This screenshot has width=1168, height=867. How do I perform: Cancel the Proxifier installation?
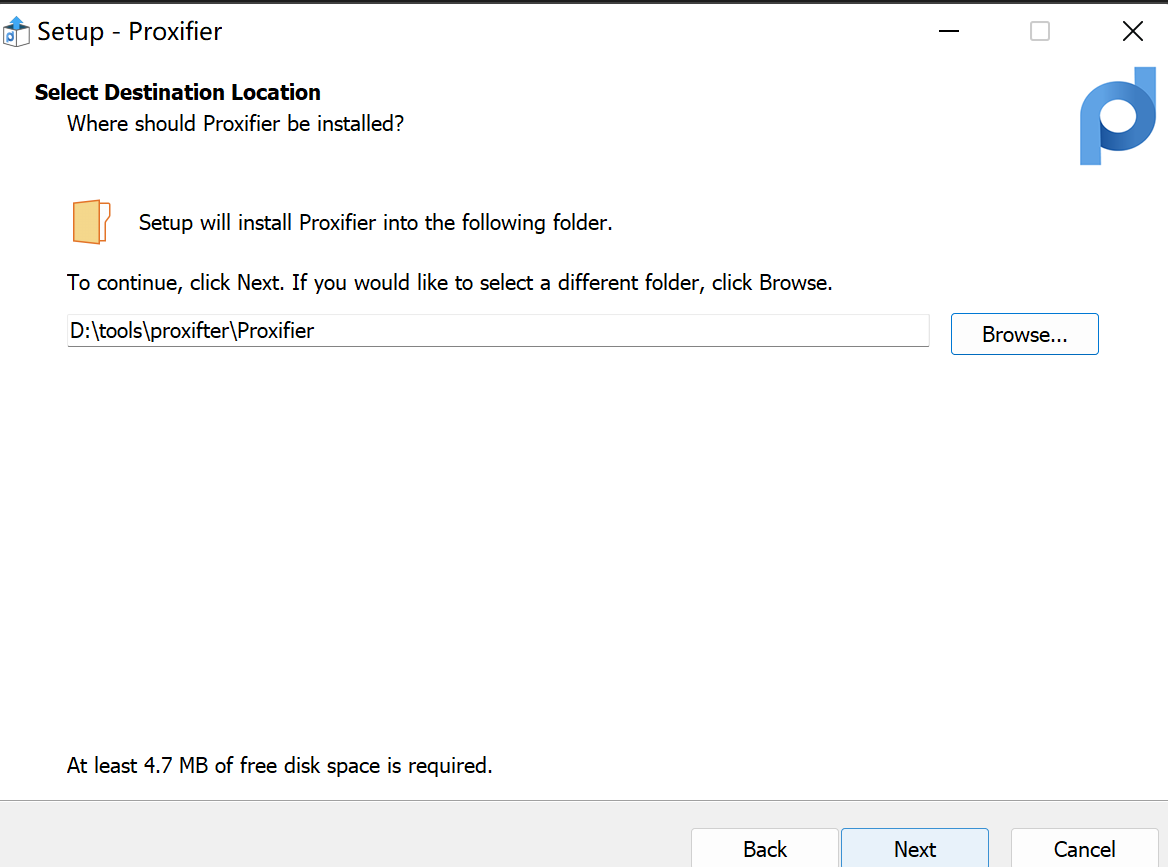(1084, 848)
